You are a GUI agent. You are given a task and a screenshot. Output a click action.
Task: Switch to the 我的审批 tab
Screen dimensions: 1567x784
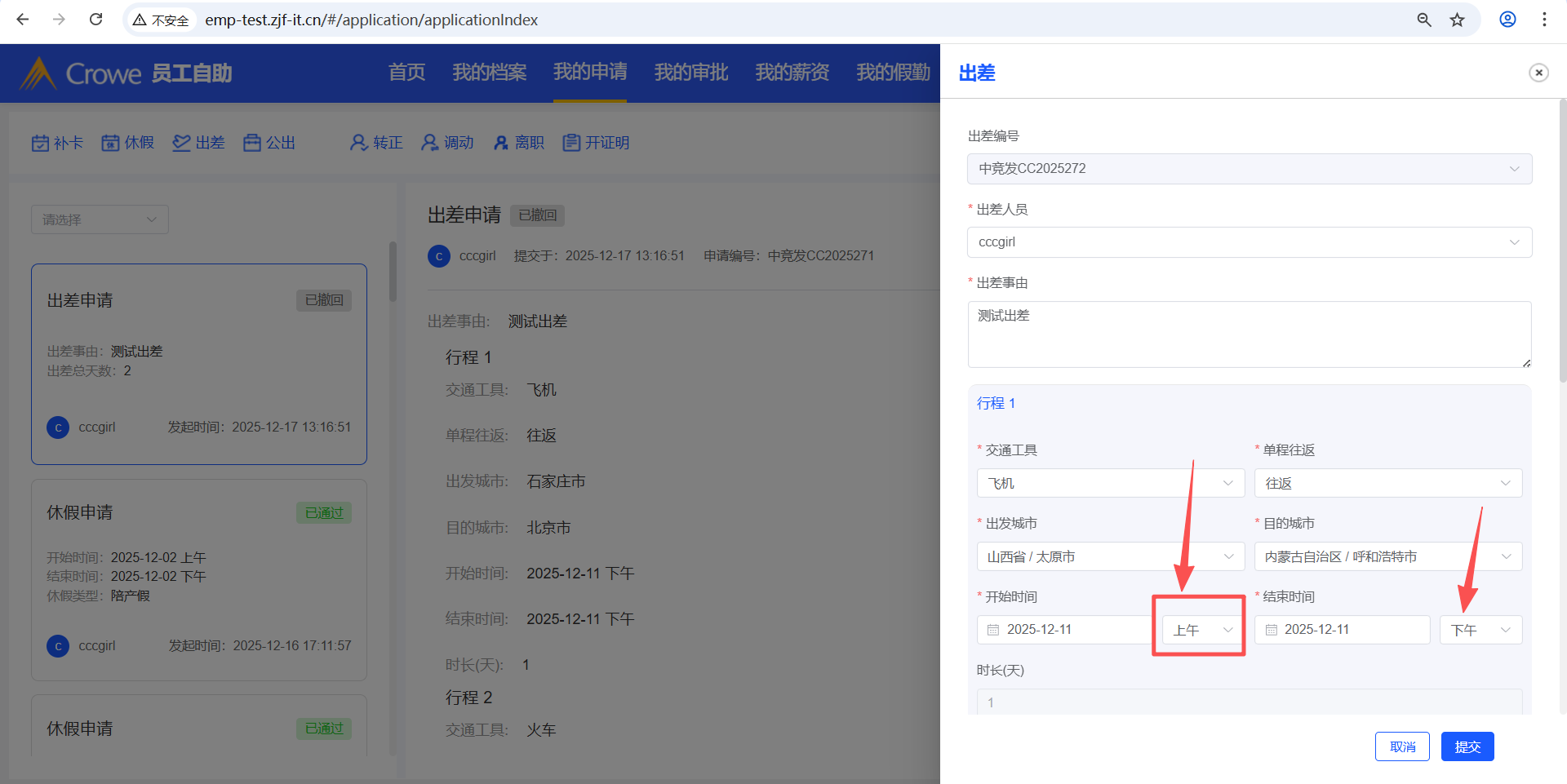click(690, 73)
